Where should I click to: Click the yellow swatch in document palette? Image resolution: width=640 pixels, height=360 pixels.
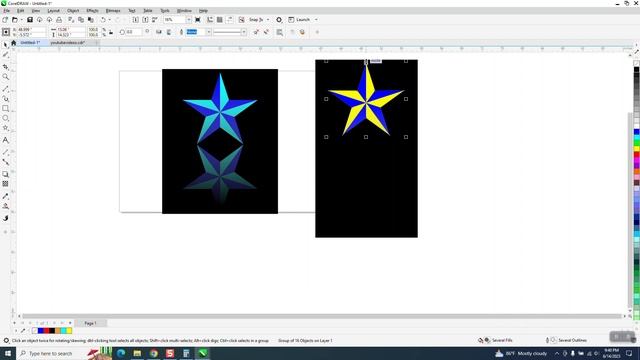[x=69, y=331]
